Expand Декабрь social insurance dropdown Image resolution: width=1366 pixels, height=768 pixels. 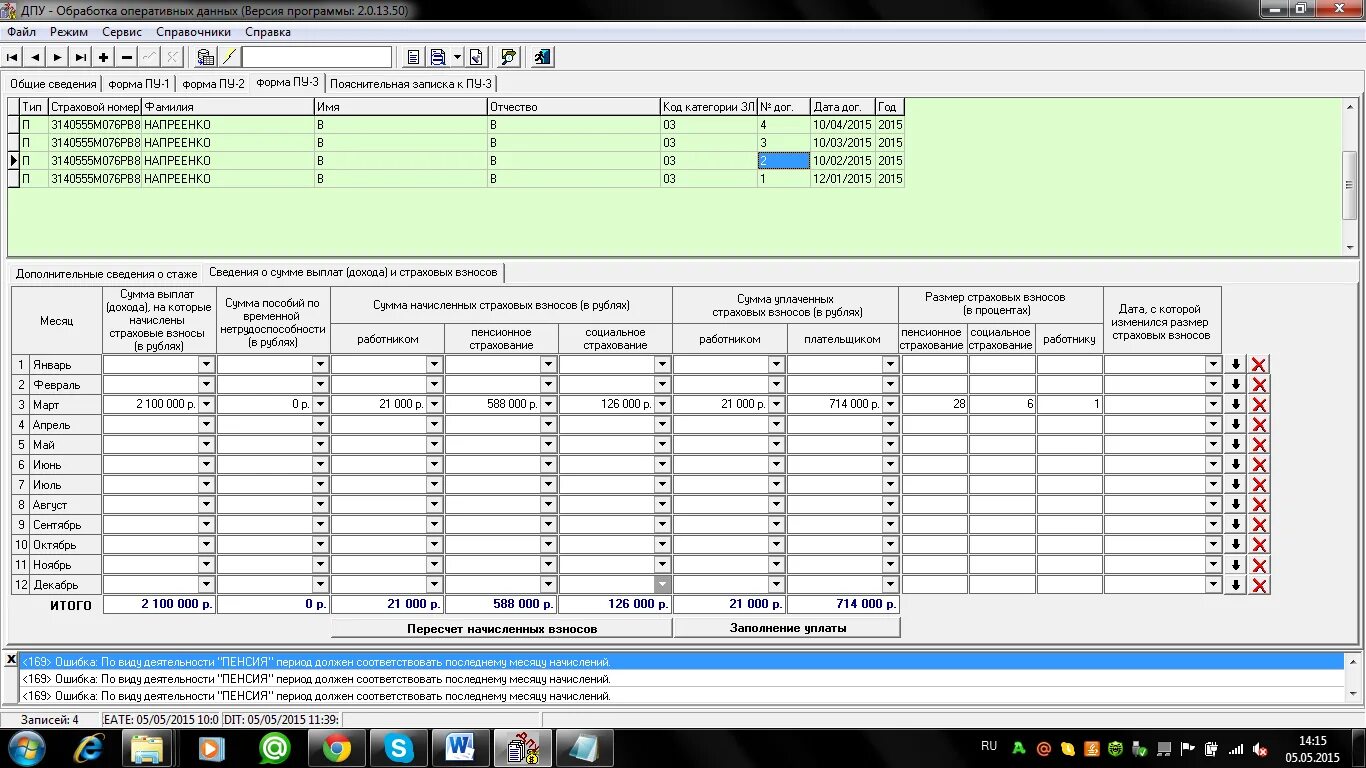(x=663, y=585)
